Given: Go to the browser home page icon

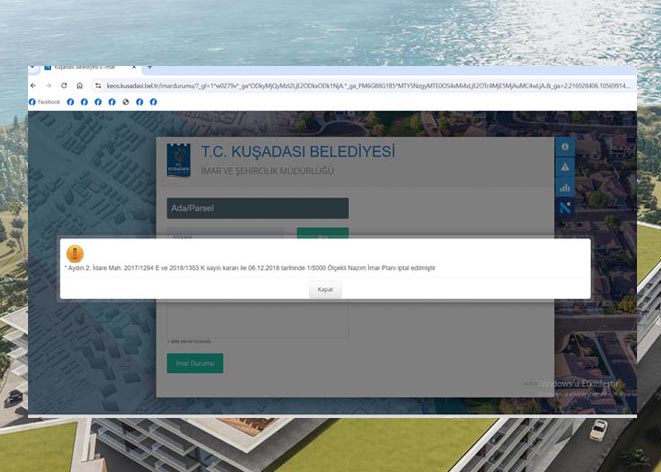Looking at the screenshot, I should coord(78,86).
